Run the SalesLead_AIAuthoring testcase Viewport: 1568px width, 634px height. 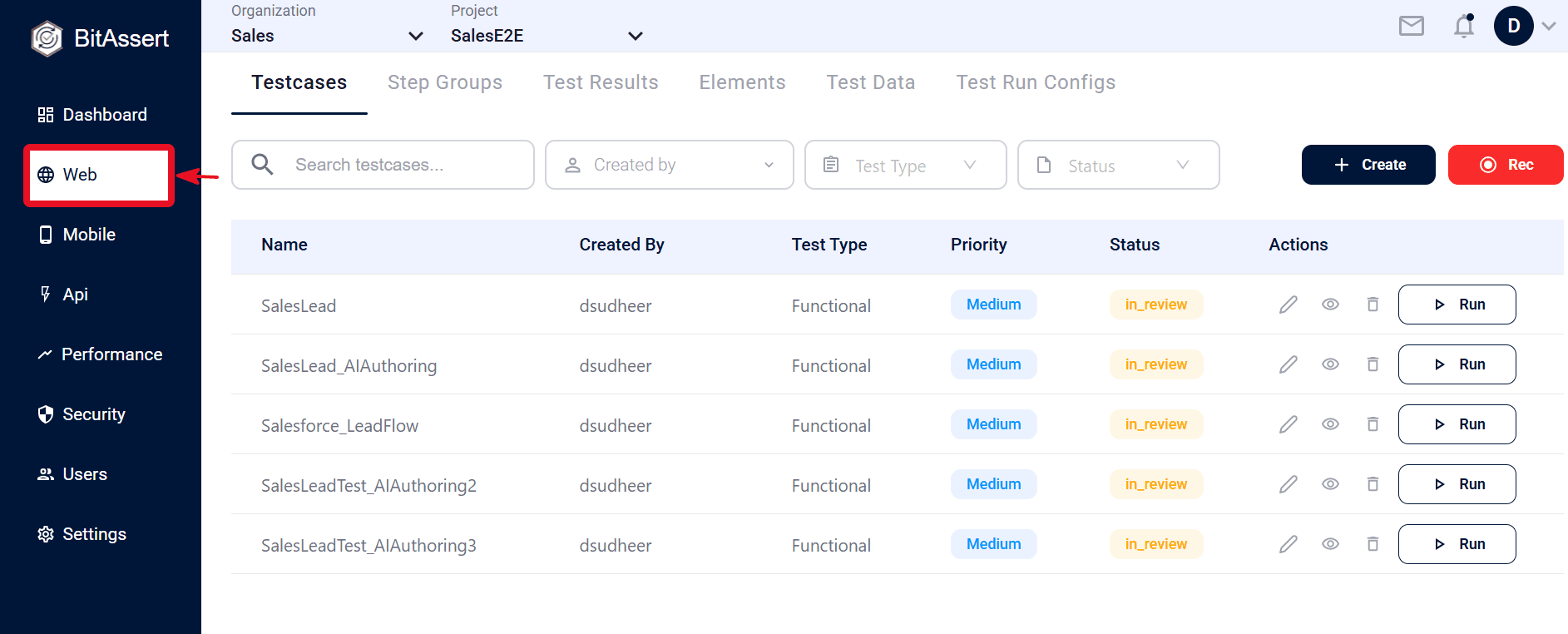point(1457,364)
